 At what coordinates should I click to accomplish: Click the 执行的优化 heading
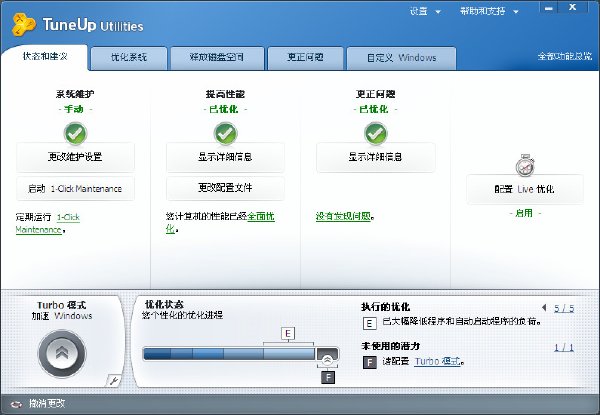pos(385,307)
